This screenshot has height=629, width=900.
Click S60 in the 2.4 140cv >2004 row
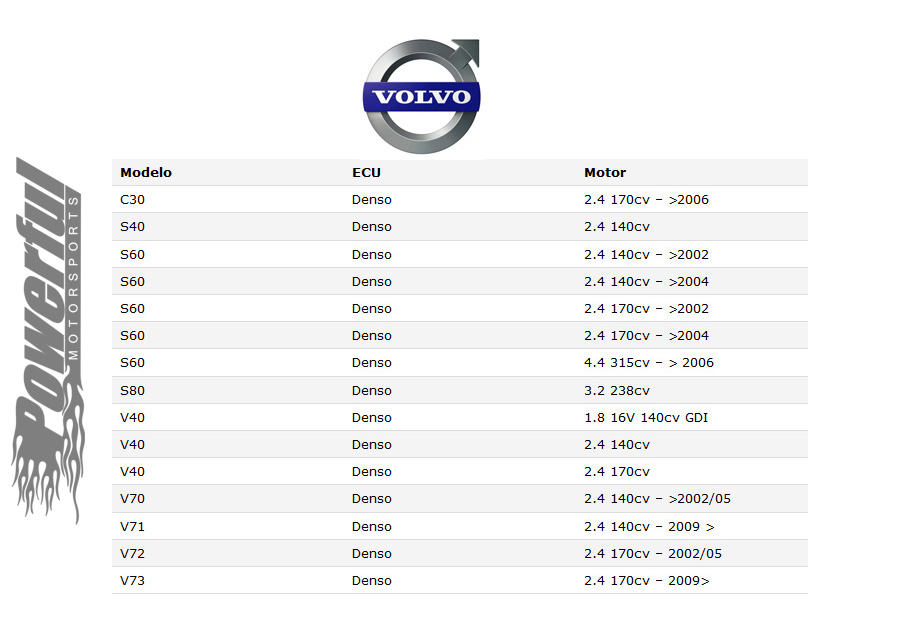point(132,282)
